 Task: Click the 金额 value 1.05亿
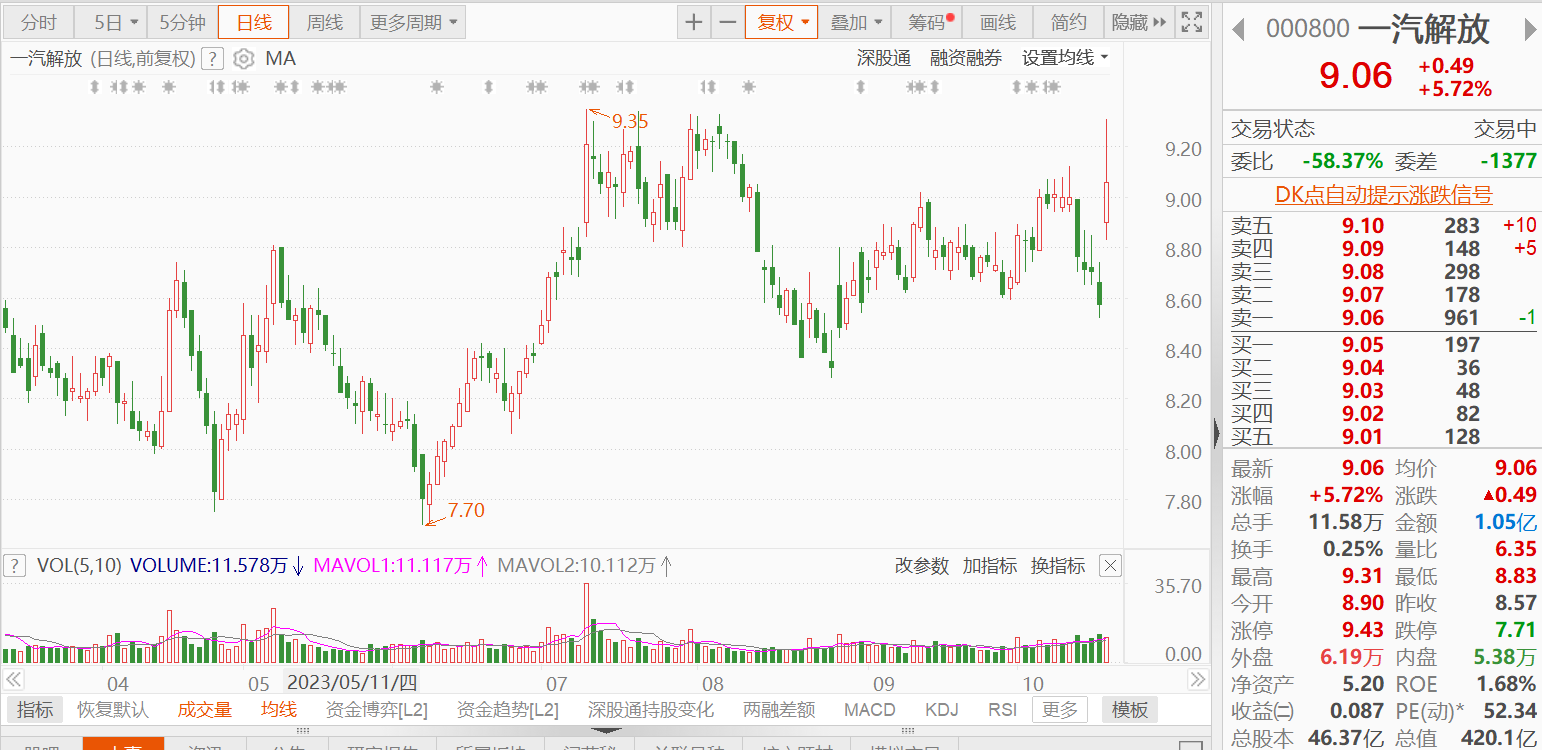point(1506,522)
